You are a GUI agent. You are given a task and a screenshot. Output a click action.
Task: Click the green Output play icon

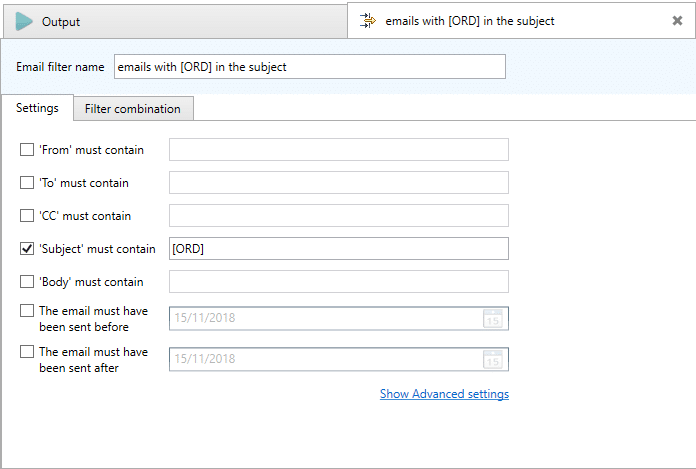pyautogui.click(x=24, y=21)
